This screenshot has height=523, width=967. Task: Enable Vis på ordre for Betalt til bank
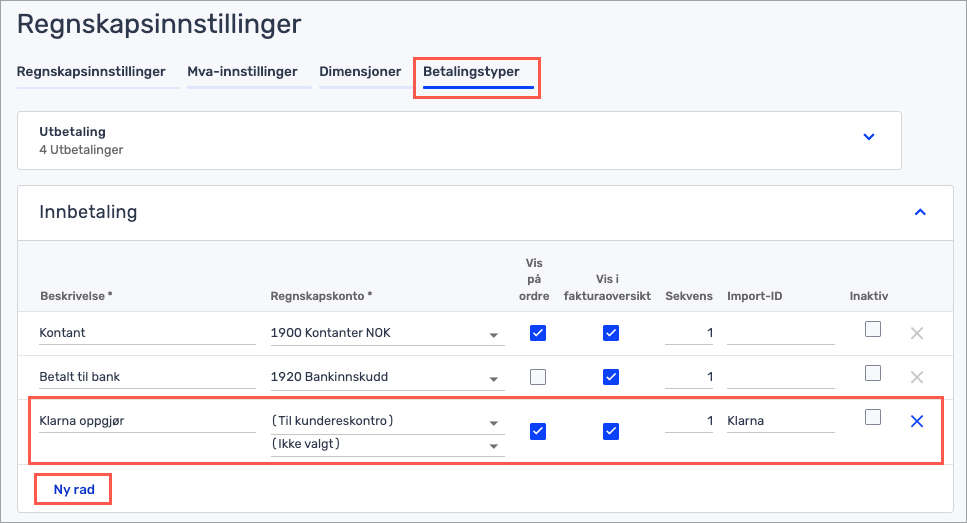pyautogui.click(x=538, y=377)
